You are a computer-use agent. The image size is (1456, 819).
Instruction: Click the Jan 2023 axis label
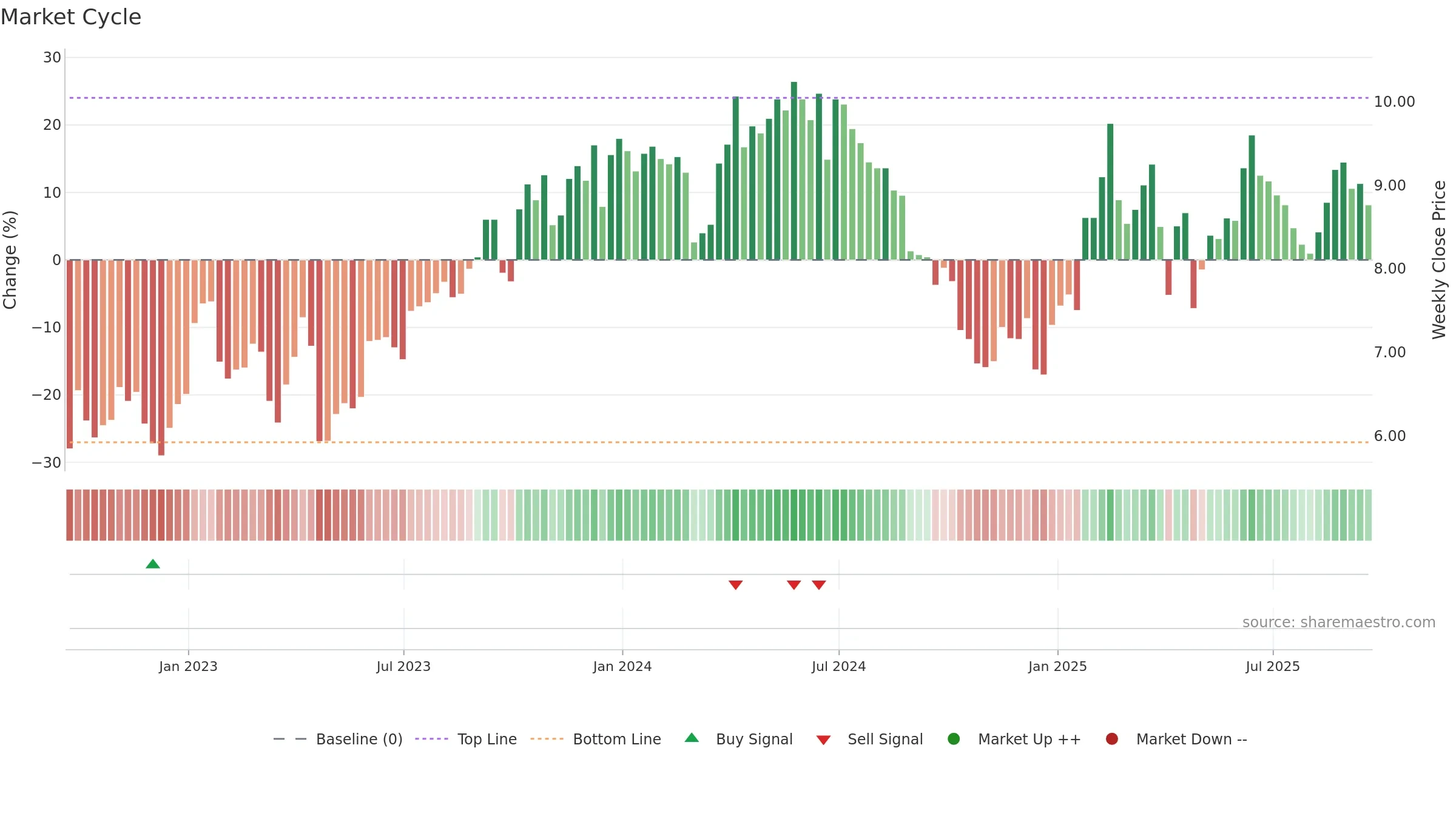[188, 667]
